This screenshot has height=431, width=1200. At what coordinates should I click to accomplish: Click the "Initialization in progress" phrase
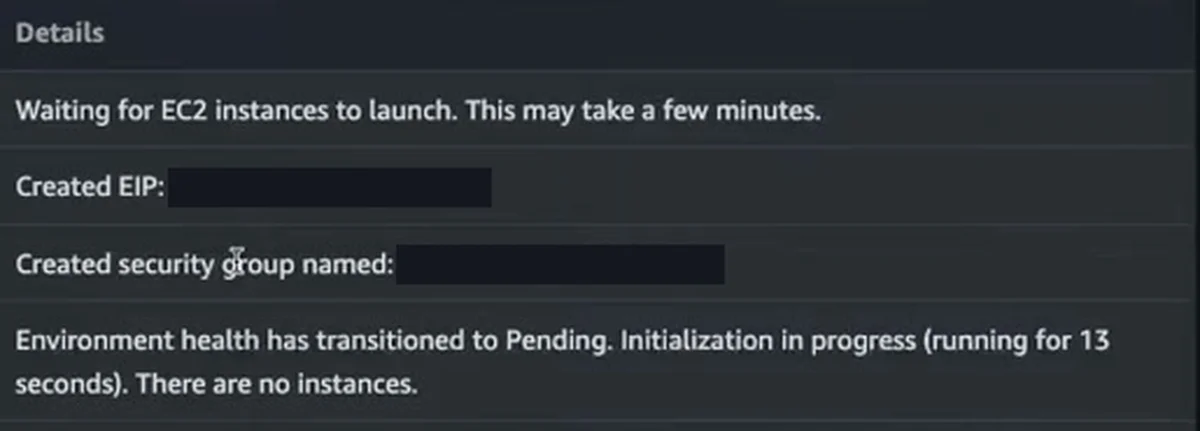(x=763, y=342)
